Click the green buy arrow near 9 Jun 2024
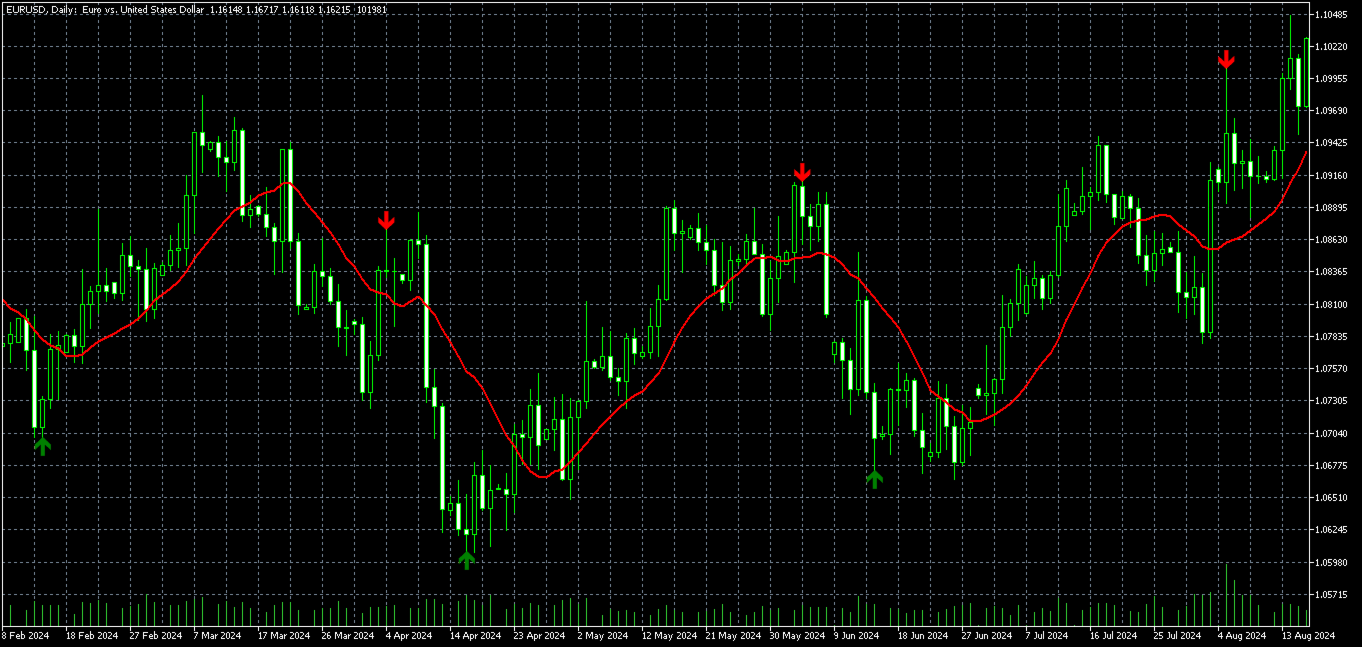 876,479
